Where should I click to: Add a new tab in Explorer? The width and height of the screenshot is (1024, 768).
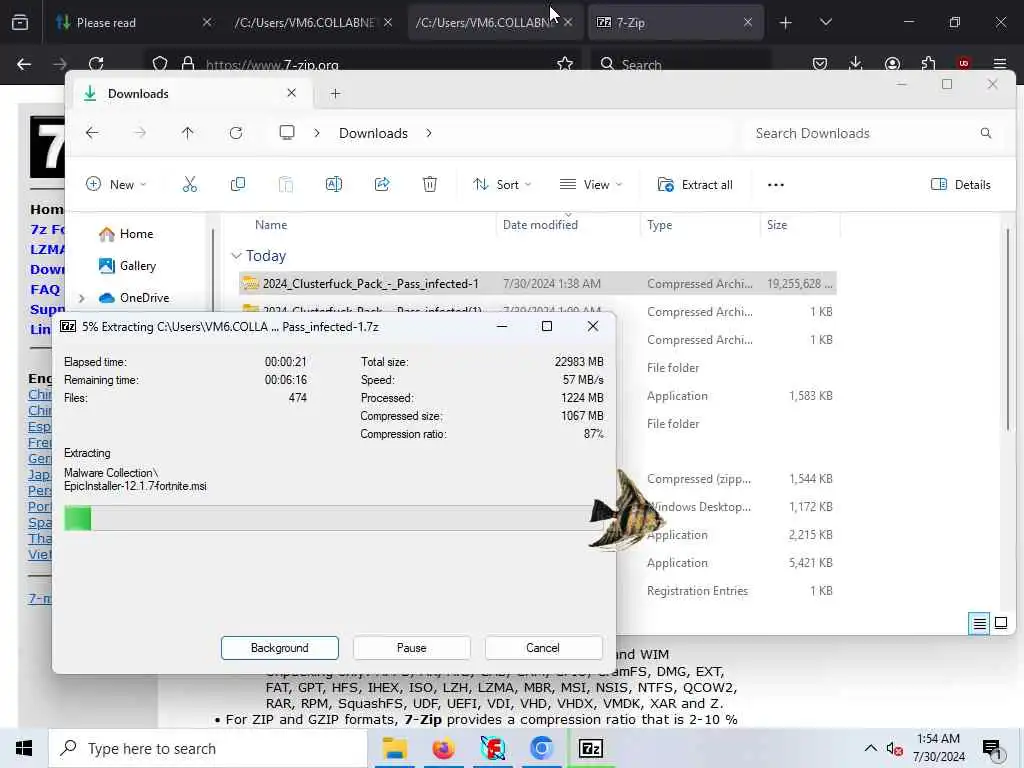pyautogui.click(x=336, y=93)
